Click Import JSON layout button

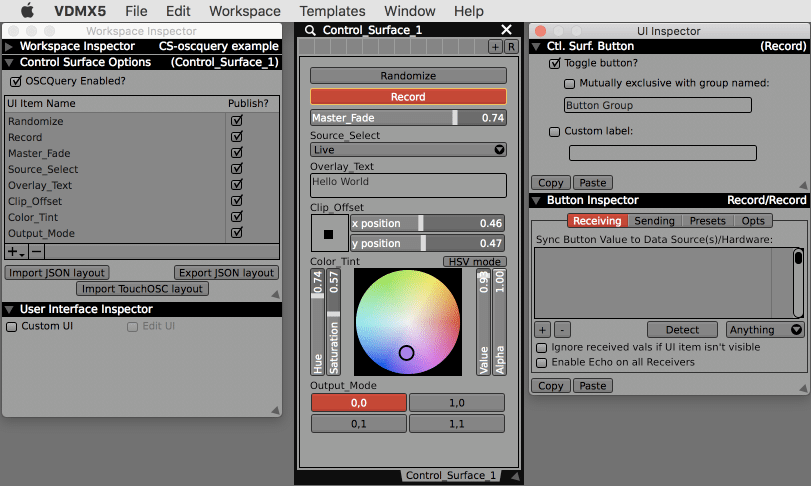[x=57, y=273]
